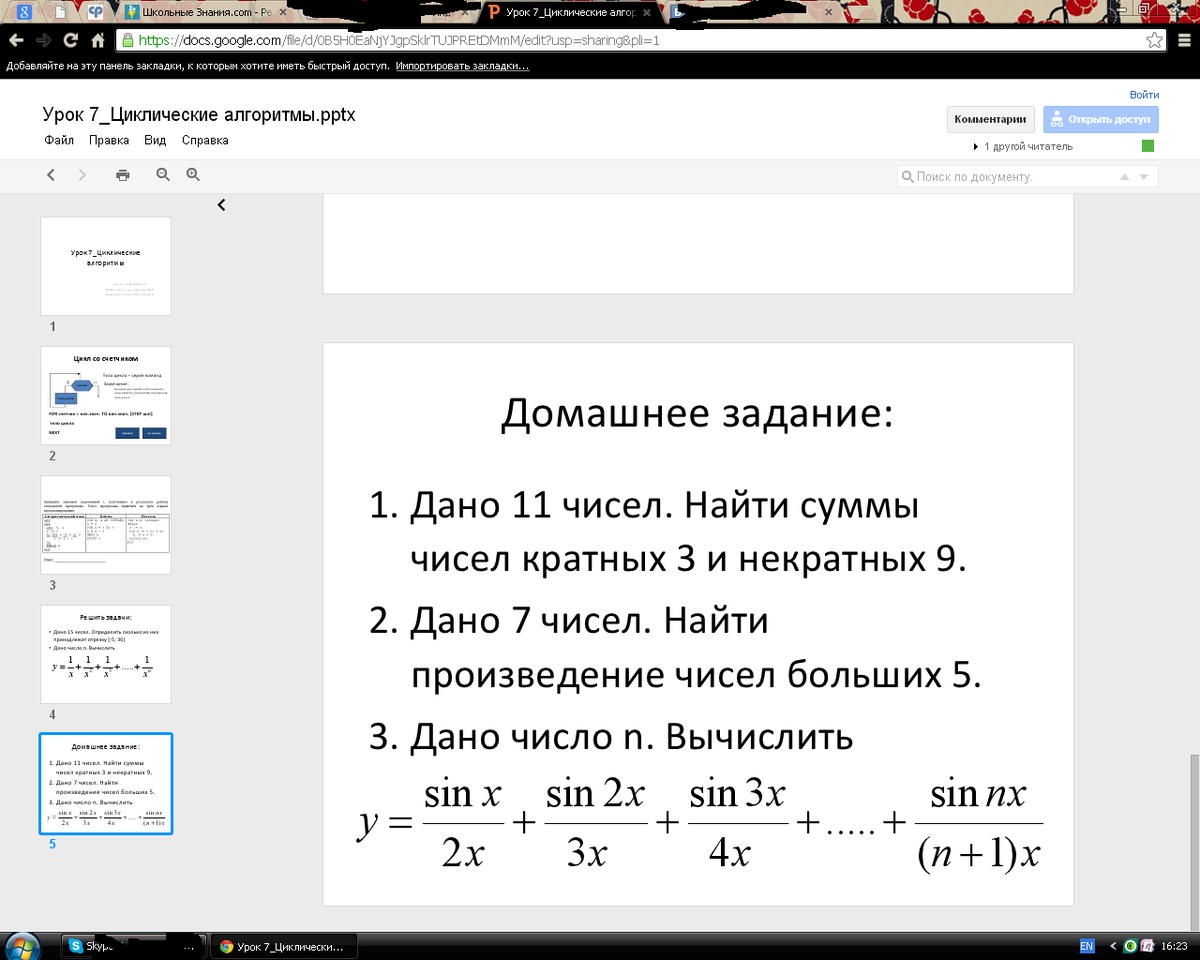Click the green reader indicator square
Screen dimensions: 1200x960
pos(1148,146)
